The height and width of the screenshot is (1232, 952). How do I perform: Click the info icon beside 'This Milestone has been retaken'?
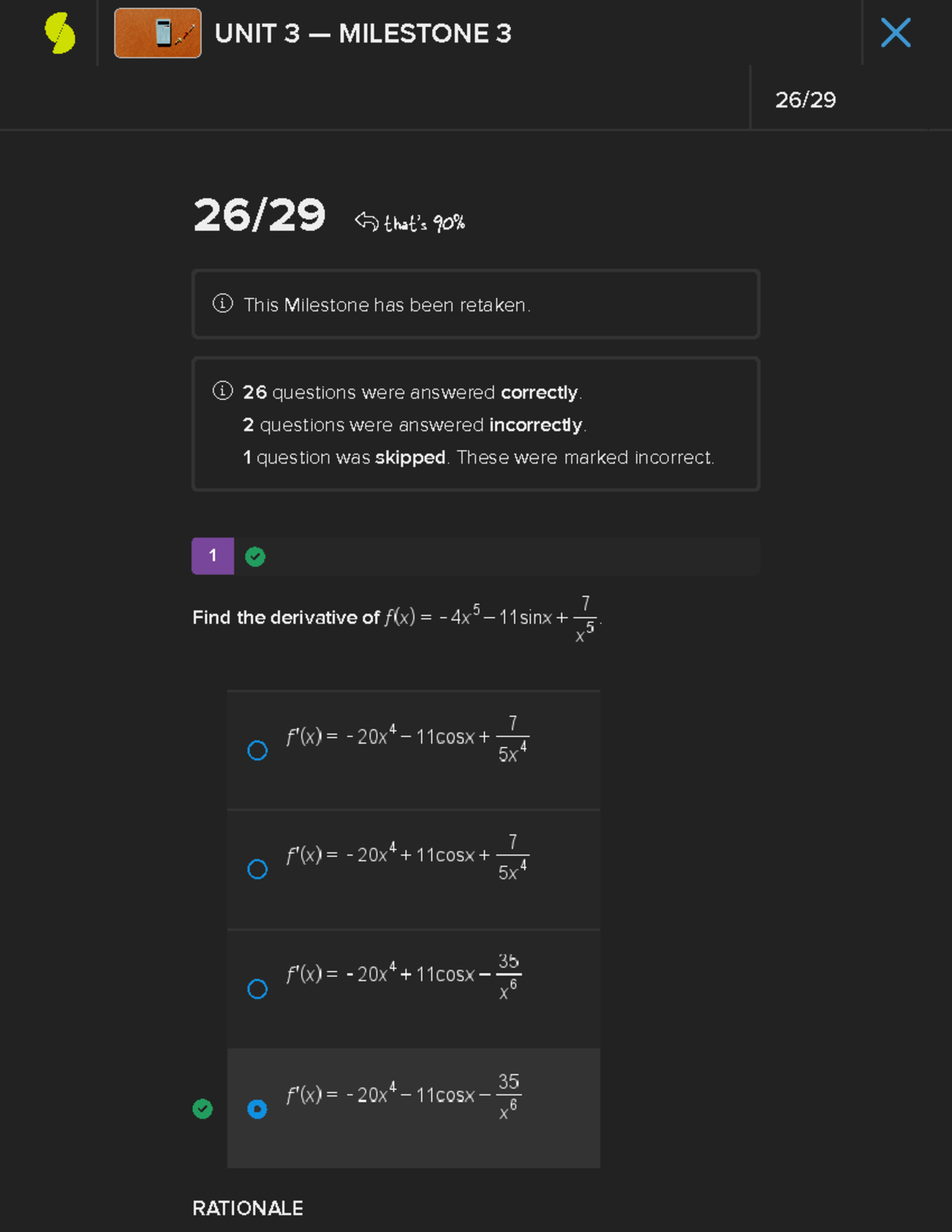click(222, 304)
